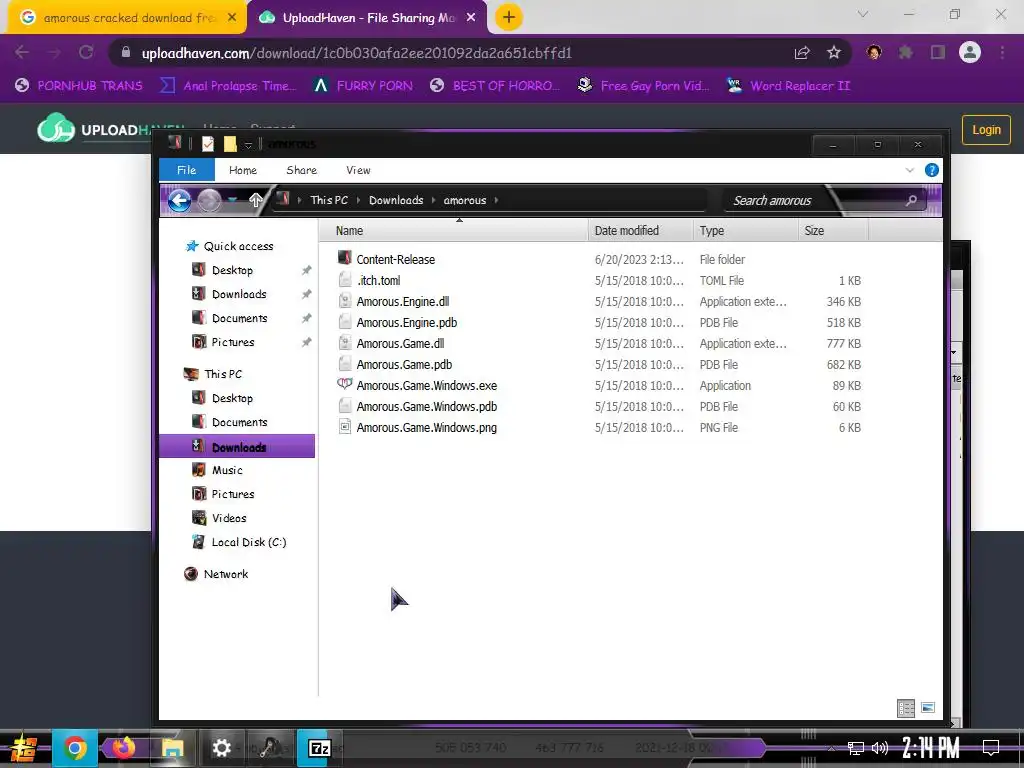Expand breadcrumb arrow after This PC

tap(359, 200)
